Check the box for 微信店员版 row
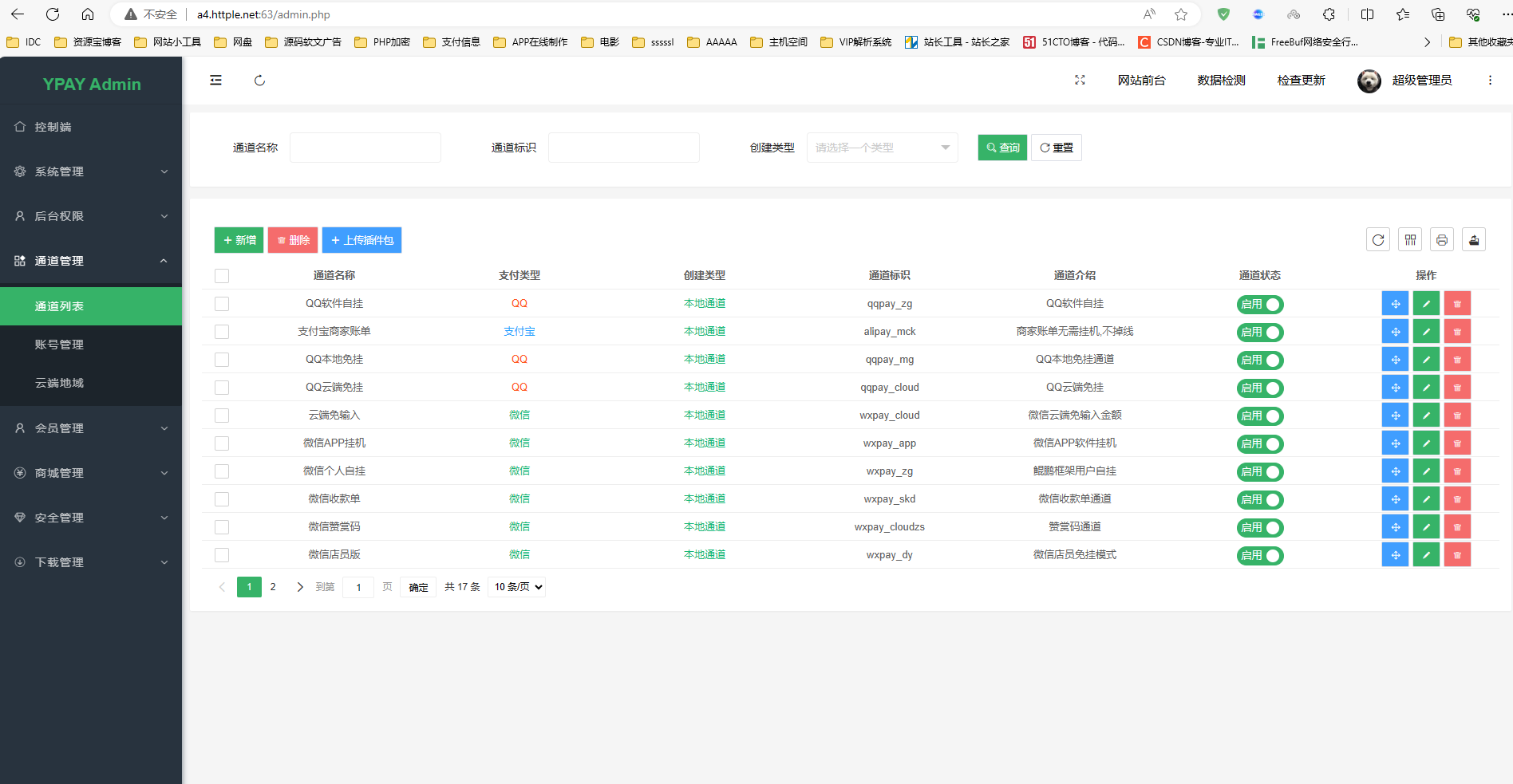Screen dimensions: 1513x784 (222, 555)
